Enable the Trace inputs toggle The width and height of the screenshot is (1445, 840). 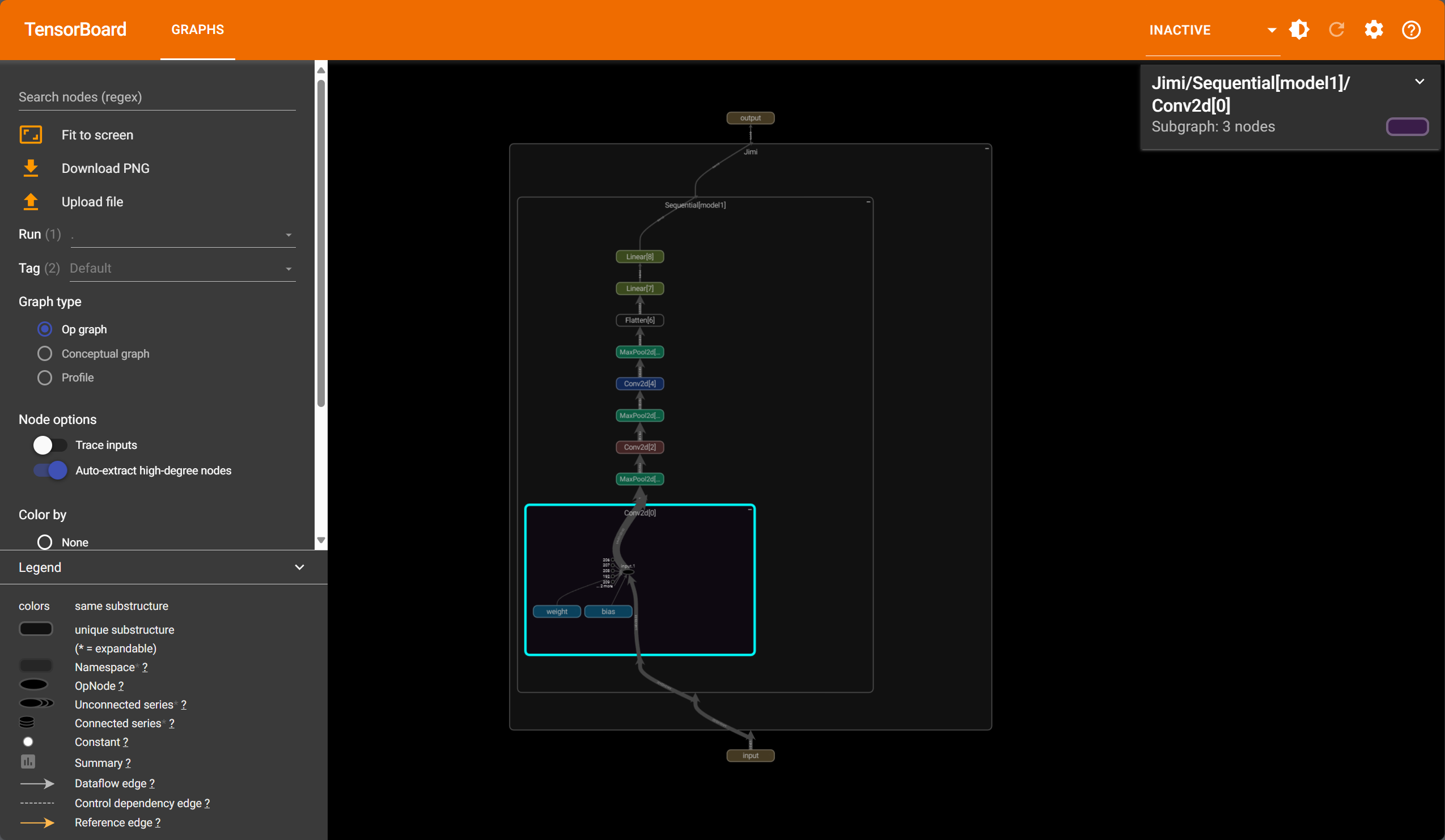[50, 445]
